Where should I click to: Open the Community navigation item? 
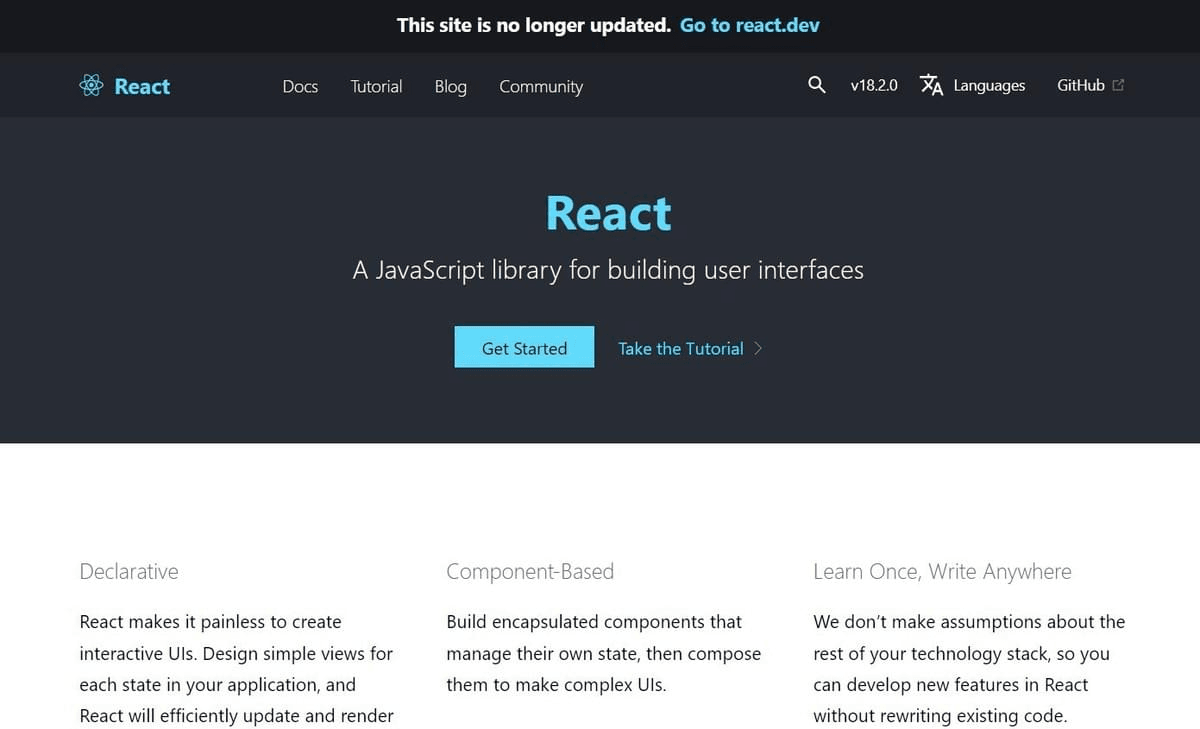tap(540, 87)
